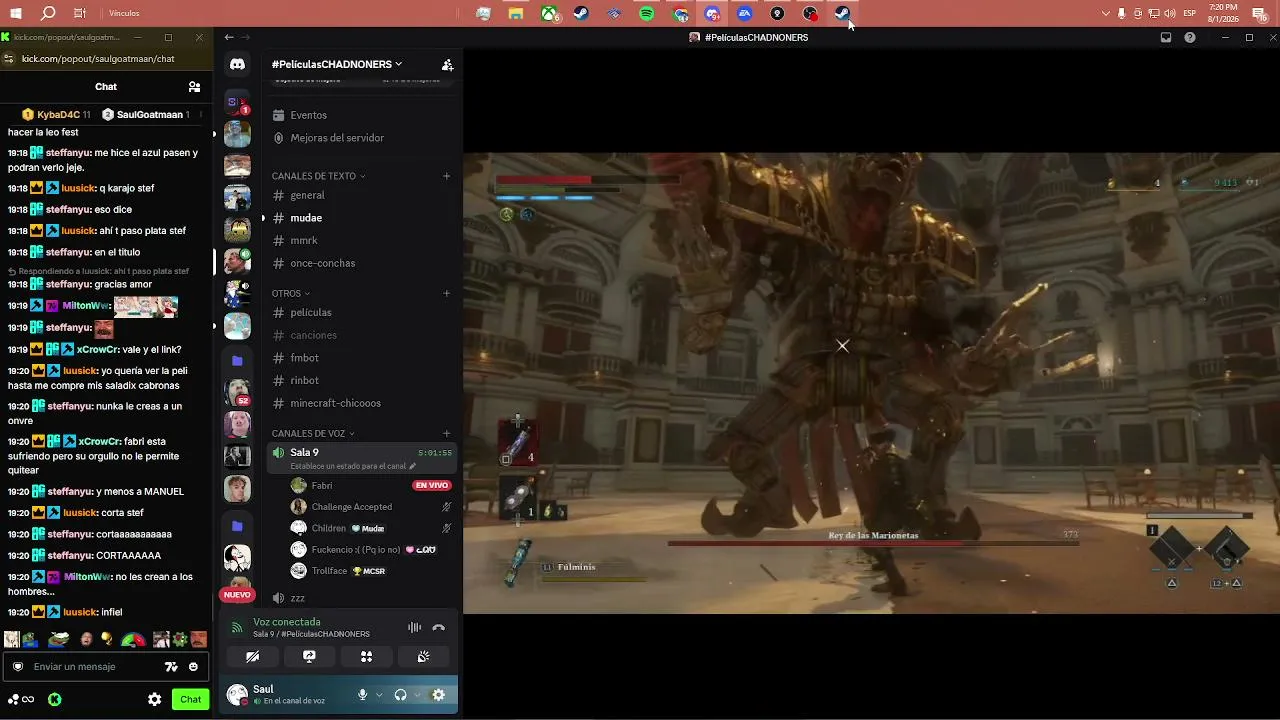Go back in Discord navigation

(229, 37)
